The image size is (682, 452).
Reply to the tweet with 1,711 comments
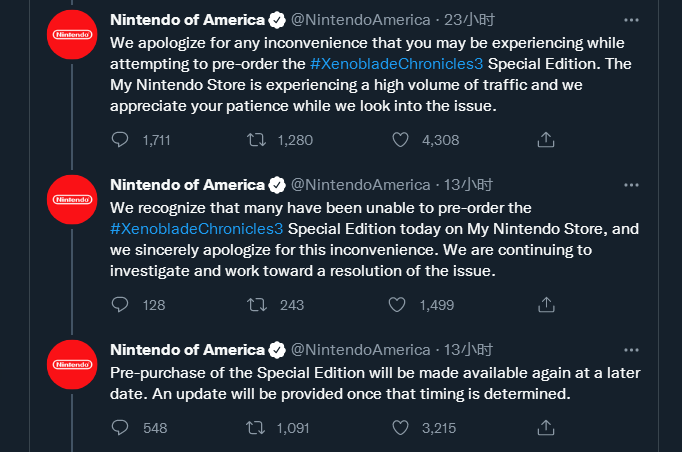pos(120,140)
